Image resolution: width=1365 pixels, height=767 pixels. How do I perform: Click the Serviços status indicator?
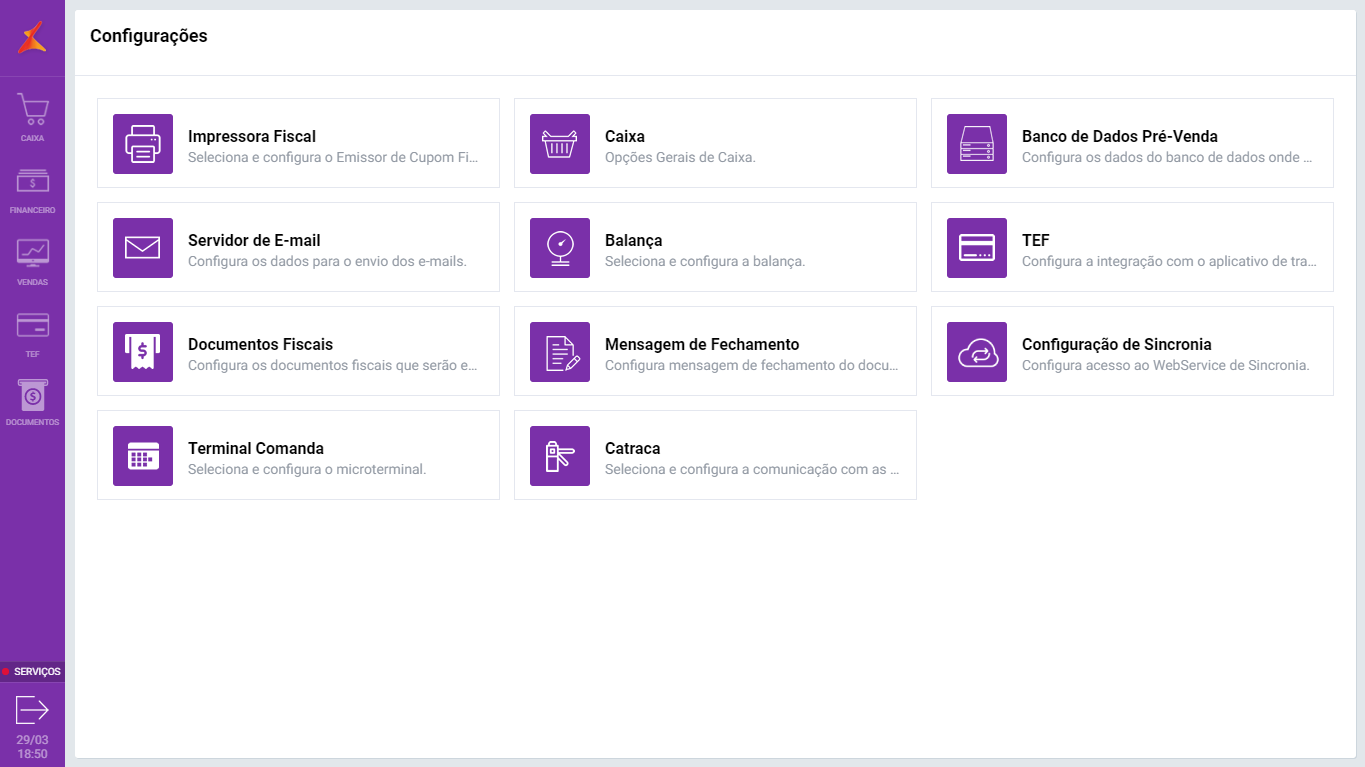pyautogui.click(x=32, y=672)
